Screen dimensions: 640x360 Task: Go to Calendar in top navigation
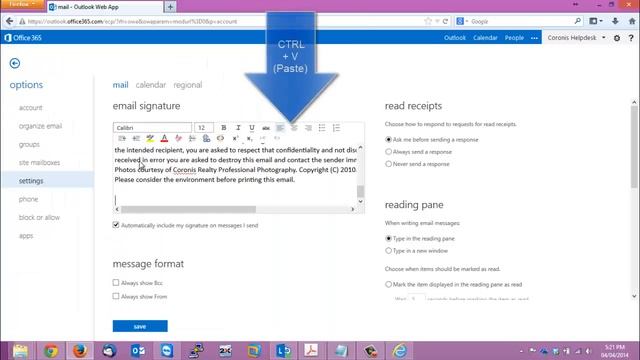(485, 38)
